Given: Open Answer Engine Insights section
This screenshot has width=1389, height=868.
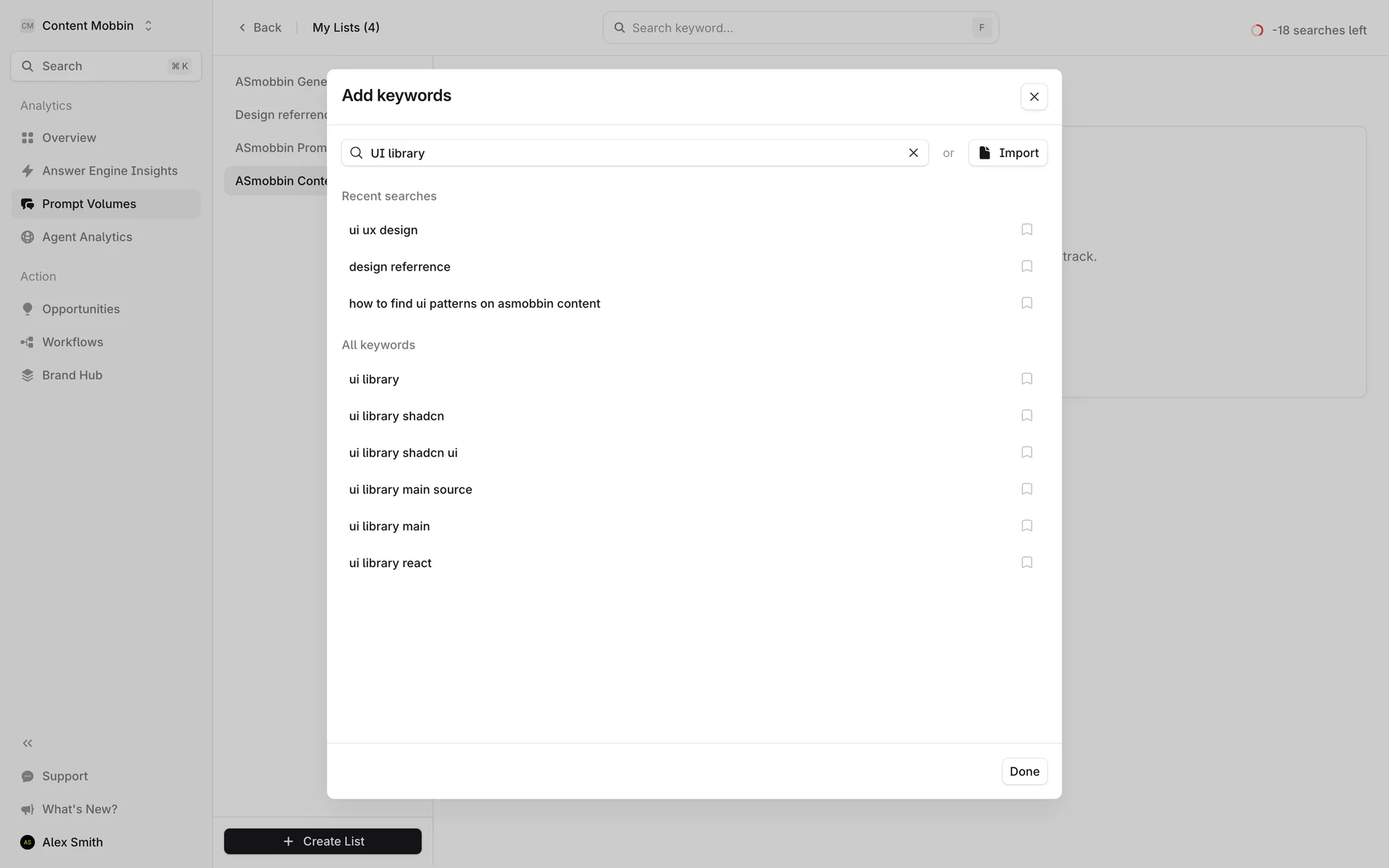Looking at the screenshot, I should point(109,171).
